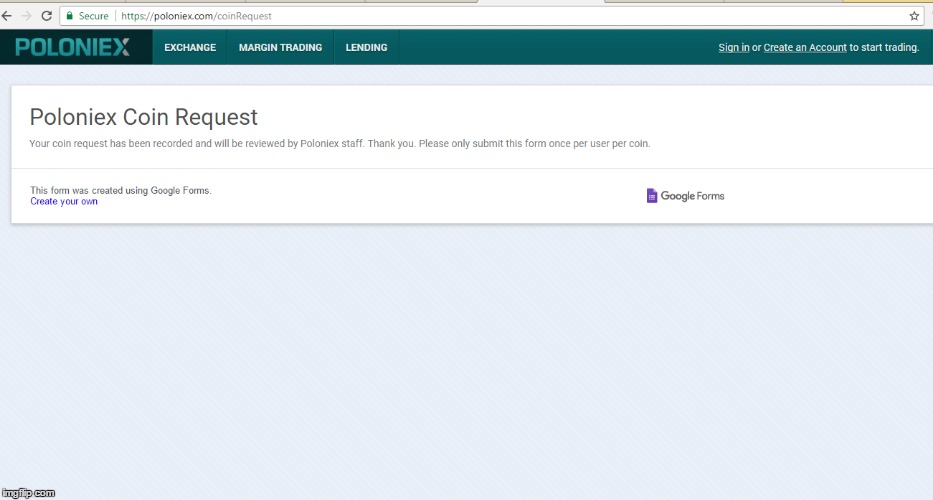
Task: Click the Sign in link
Action: pyautogui.click(x=734, y=48)
